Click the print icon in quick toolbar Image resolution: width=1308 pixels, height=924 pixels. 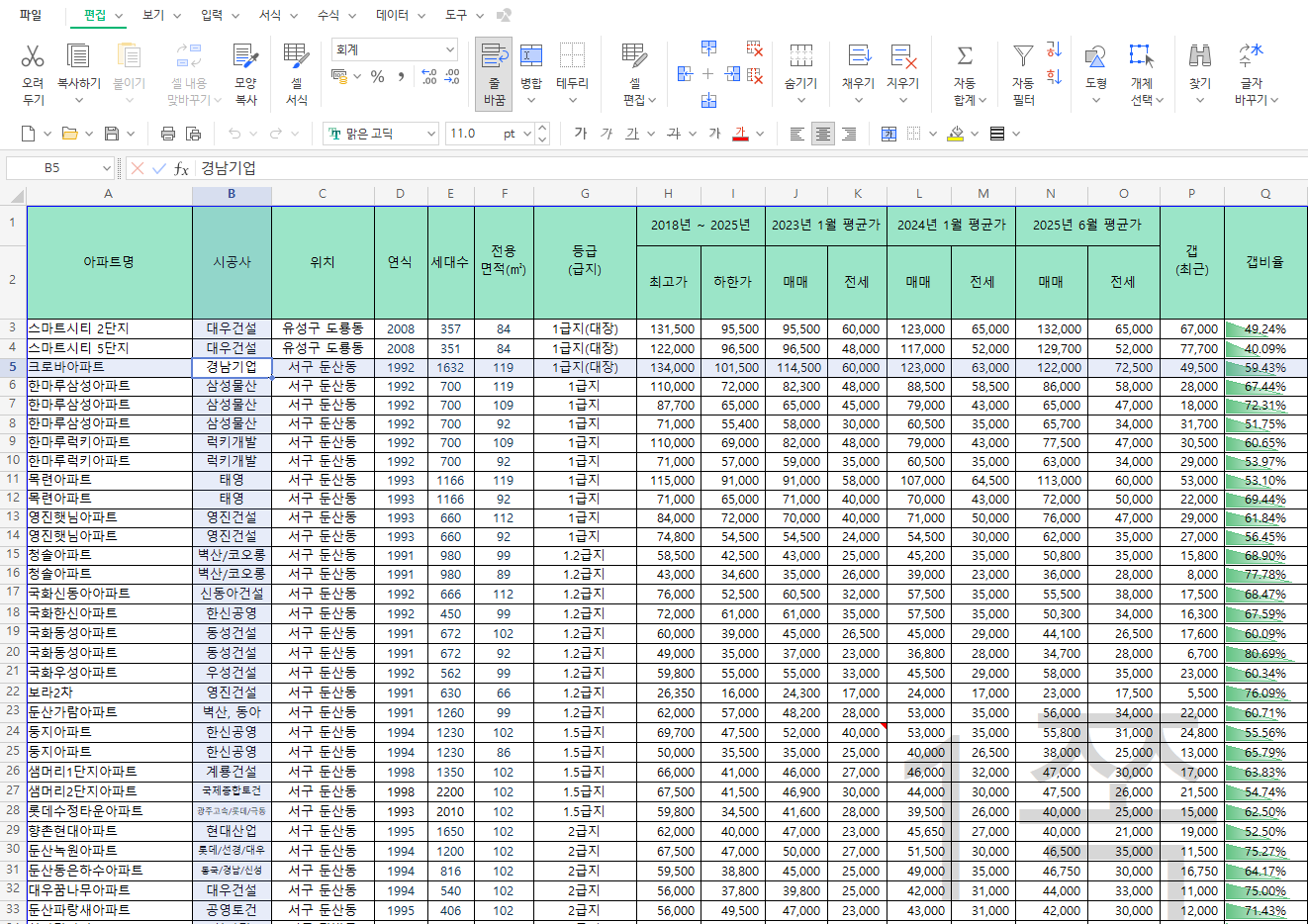[168, 134]
